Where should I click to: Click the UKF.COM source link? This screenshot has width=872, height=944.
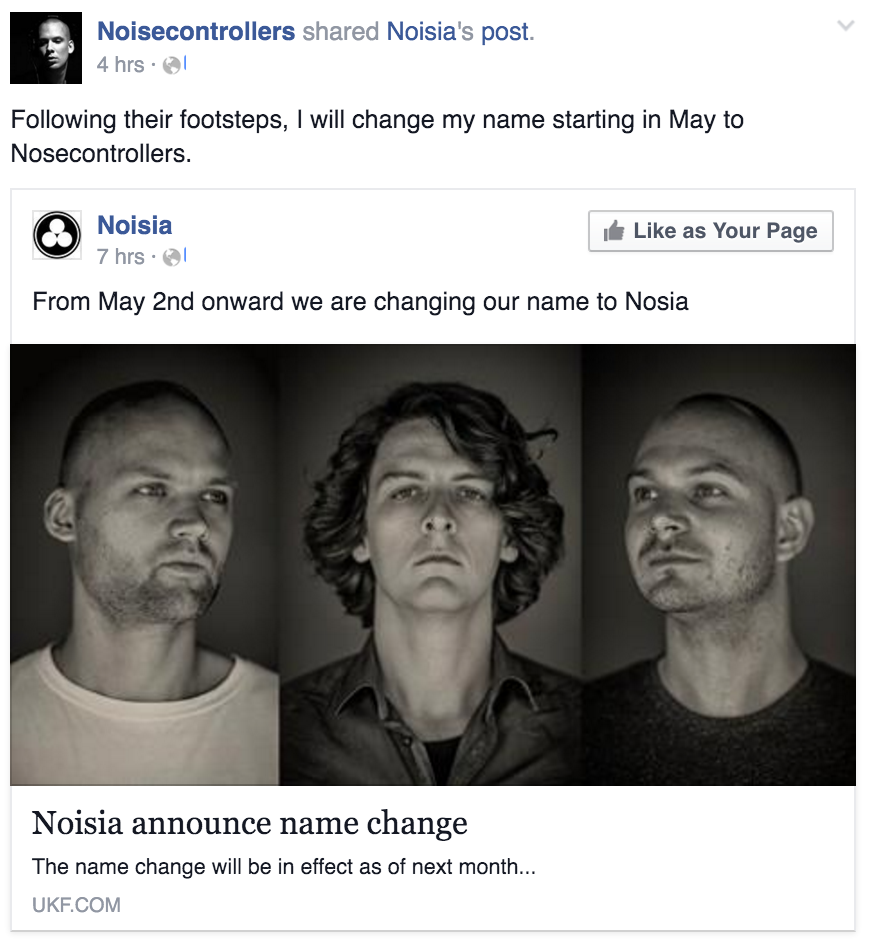tap(76, 905)
